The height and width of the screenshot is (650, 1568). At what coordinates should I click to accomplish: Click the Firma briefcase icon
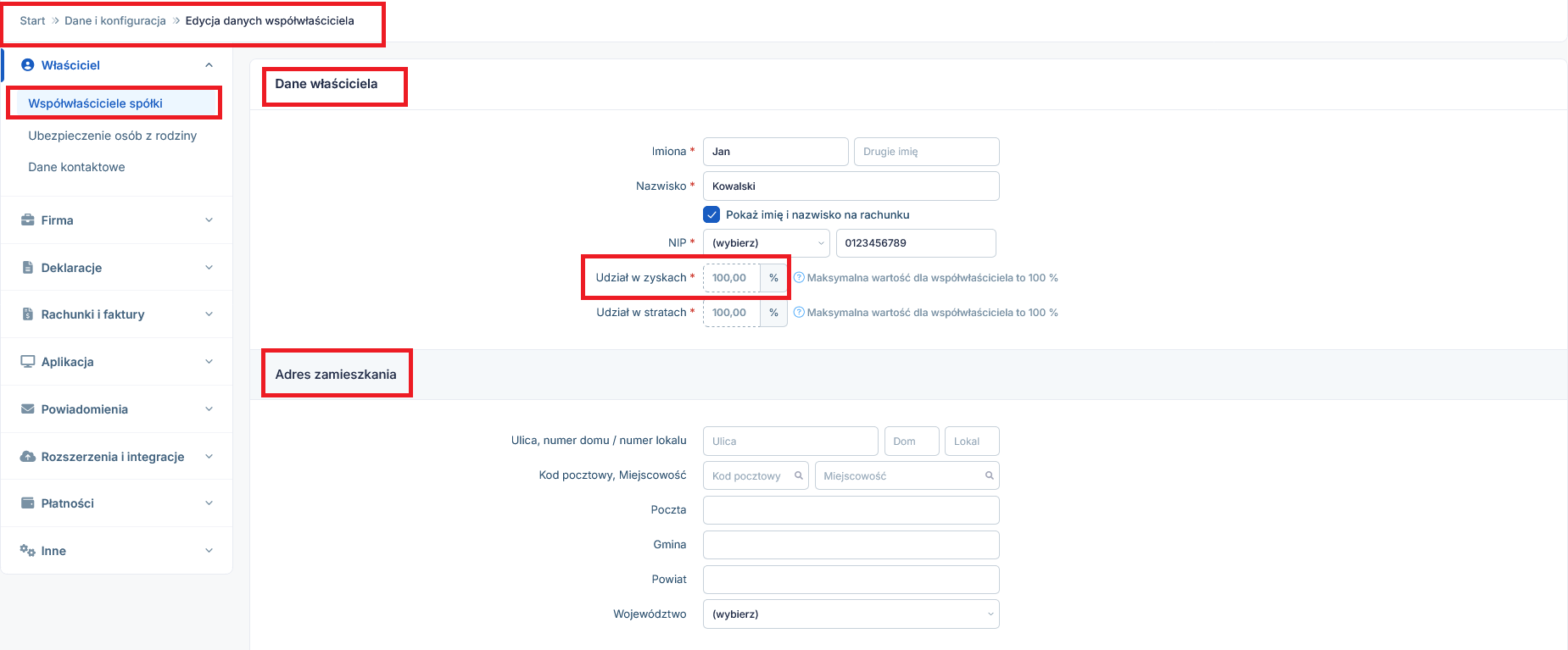tap(28, 220)
